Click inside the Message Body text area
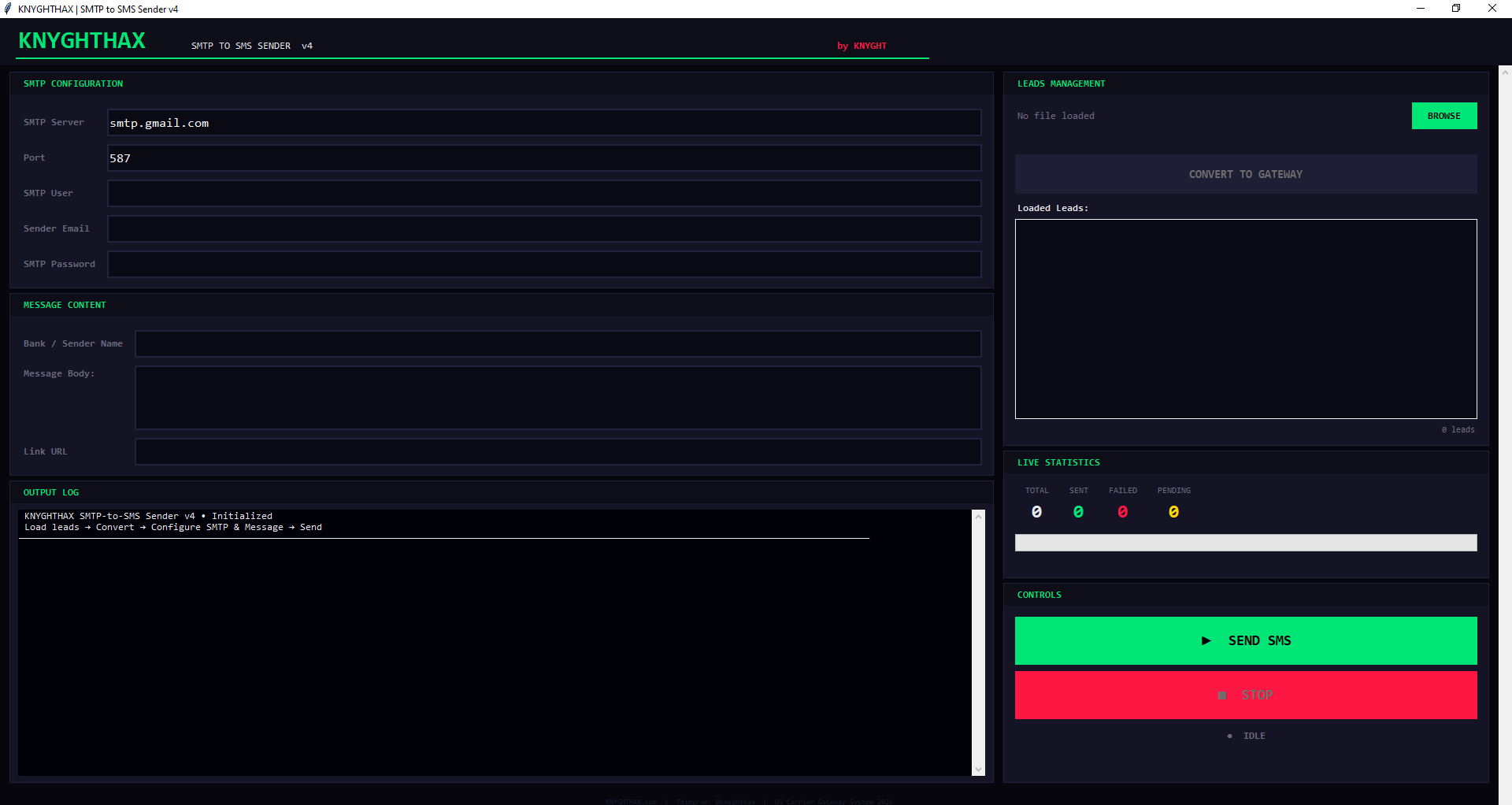Viewport: 1512px width, 805px height. pos(558,398)
